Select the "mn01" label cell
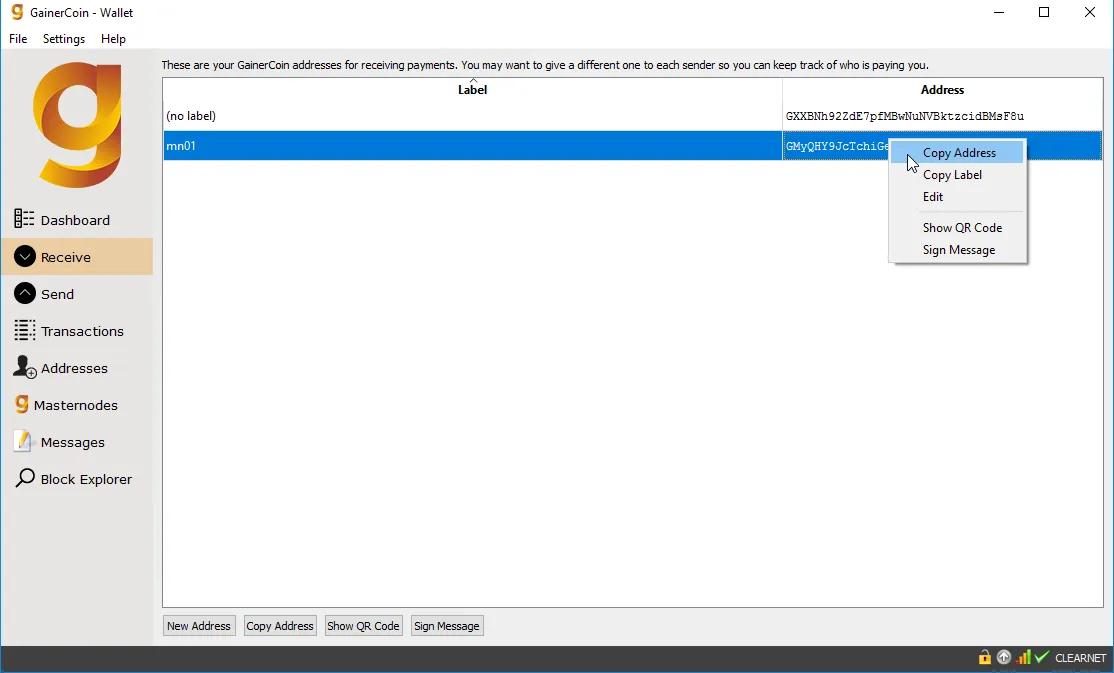Image resolution: width=1114 pixels, height=673 pixels. coord(472,146)
